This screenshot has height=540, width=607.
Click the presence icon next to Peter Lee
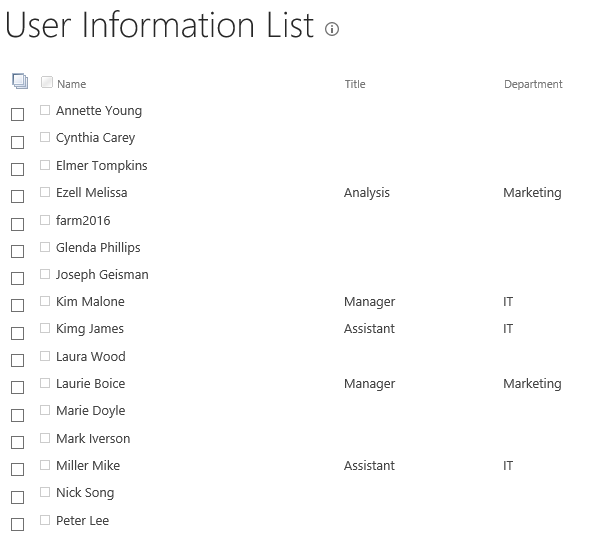coord(45,520)
